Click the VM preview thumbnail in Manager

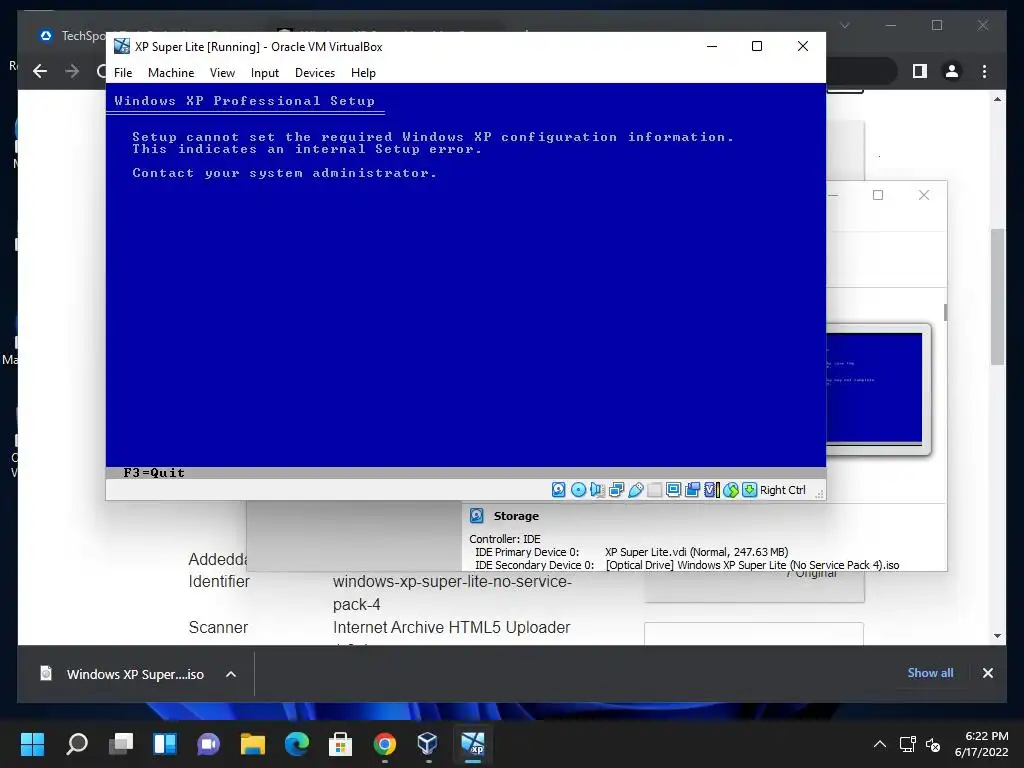click(875, 389)
